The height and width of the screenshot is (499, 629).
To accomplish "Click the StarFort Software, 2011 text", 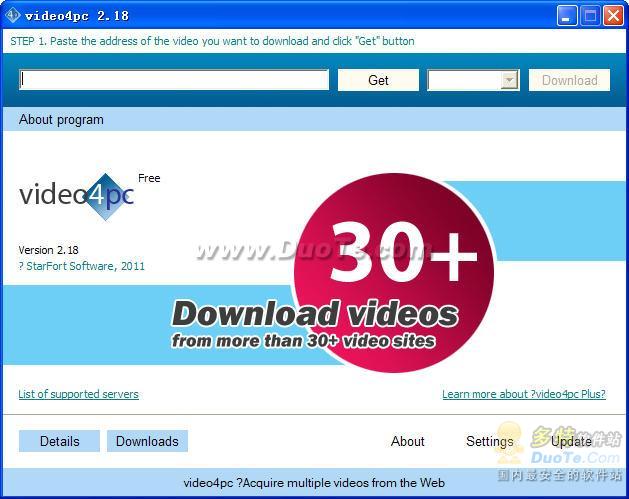I will [81, 266].
